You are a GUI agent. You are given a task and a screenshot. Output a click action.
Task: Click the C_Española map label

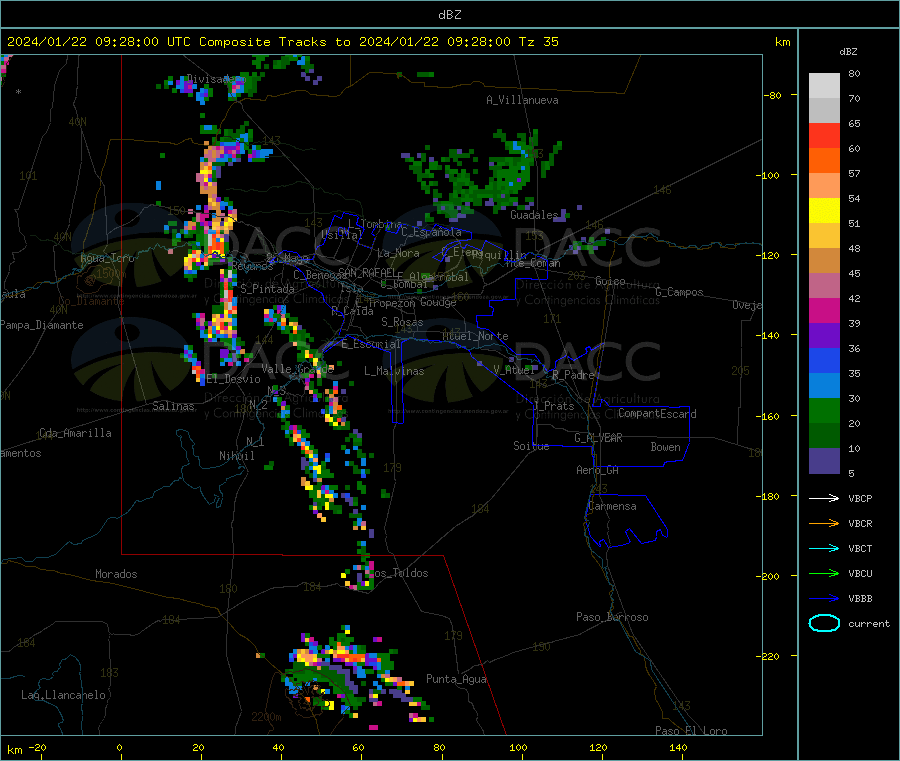pyautogui.click(x=431, y=232)
